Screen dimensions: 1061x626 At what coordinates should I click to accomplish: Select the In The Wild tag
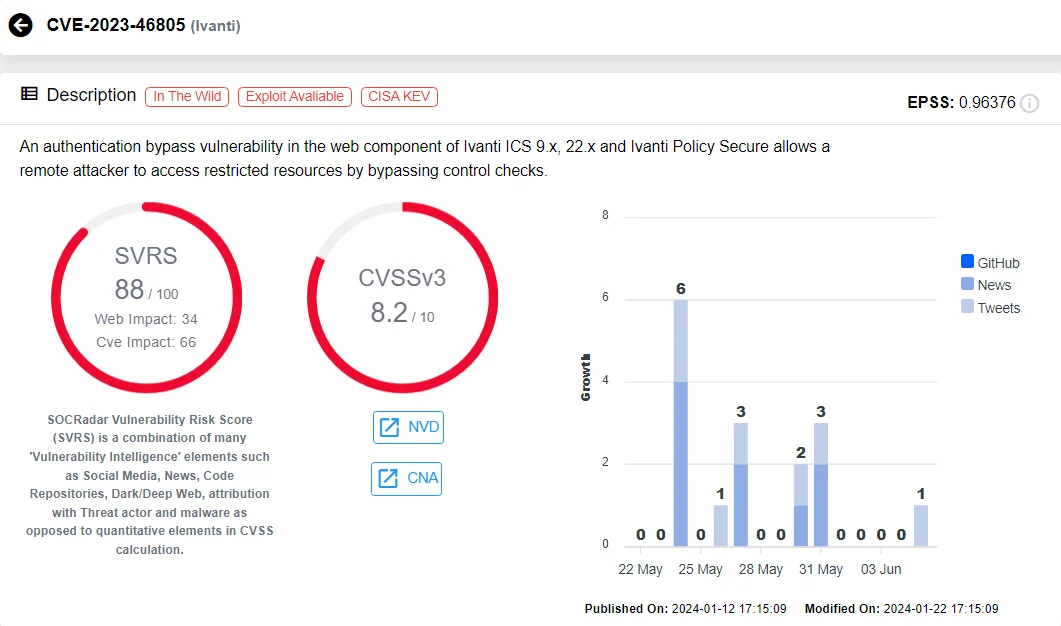(x=187, y=97)
